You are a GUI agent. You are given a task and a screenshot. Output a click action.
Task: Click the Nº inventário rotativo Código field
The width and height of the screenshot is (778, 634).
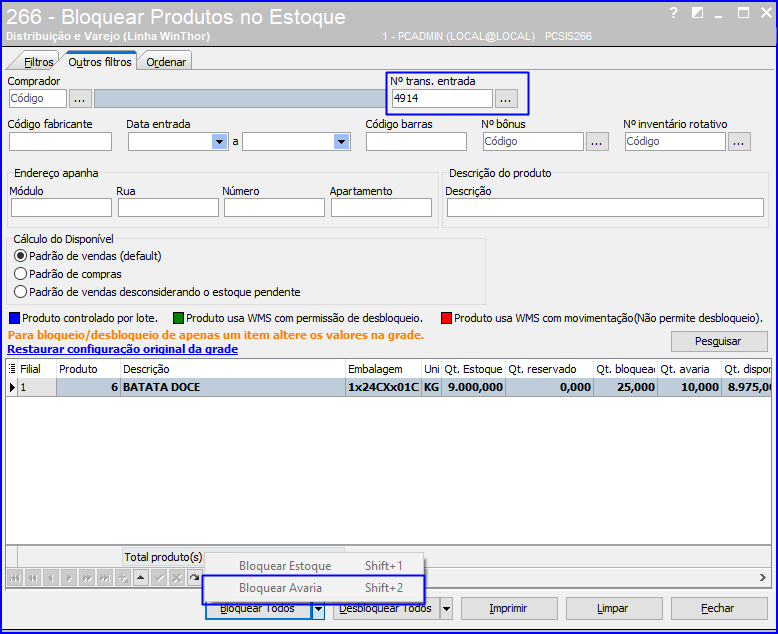pyautogui.click(x=675, y=142)
